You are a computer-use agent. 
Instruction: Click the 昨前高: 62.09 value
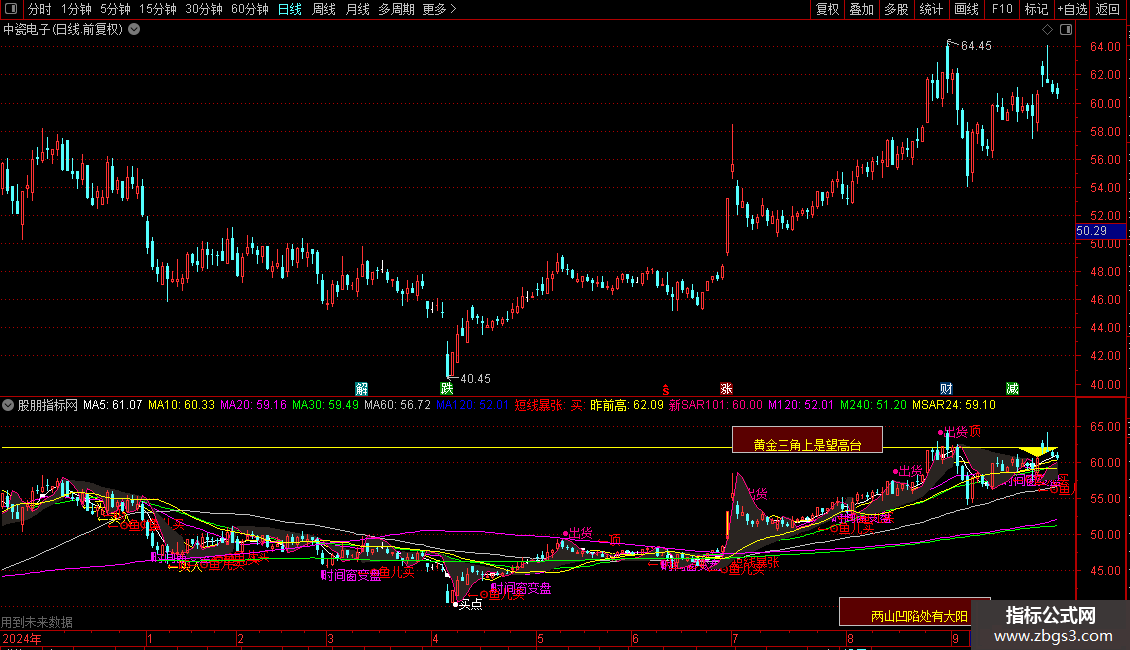(627, 405)
